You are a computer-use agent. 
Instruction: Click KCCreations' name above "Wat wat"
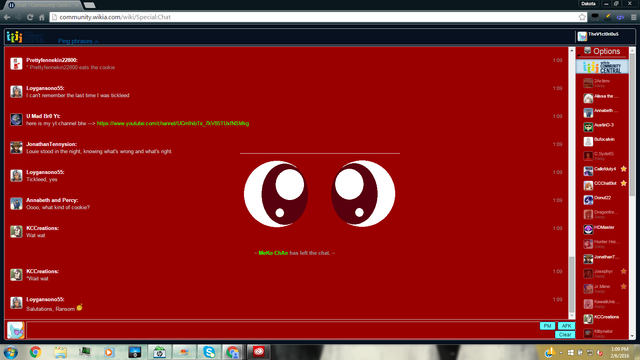(x=42, y=228)
